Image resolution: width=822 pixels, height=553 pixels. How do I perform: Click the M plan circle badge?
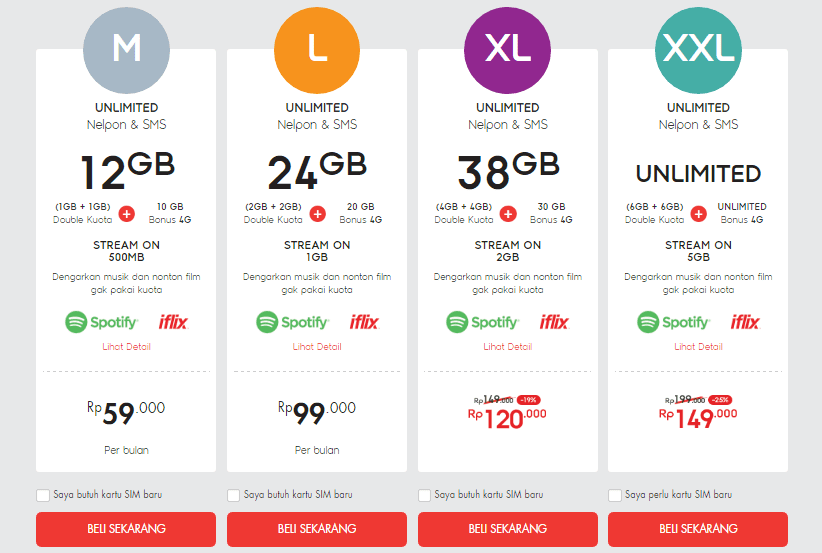click(x=126, y=50)
